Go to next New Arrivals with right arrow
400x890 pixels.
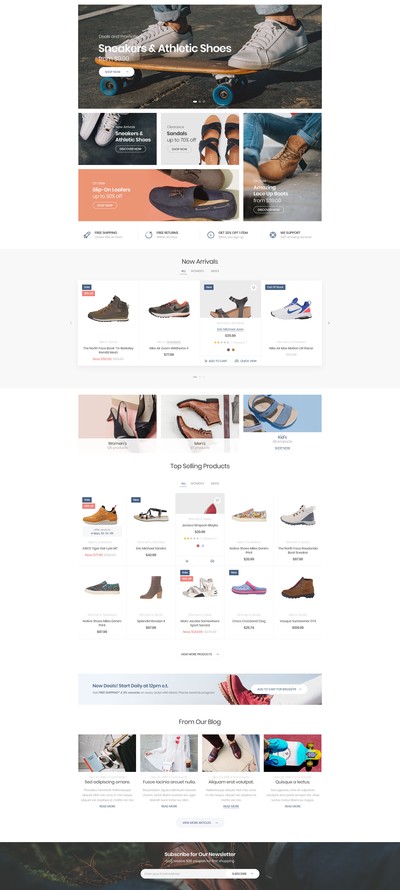[x=329, y=323]
